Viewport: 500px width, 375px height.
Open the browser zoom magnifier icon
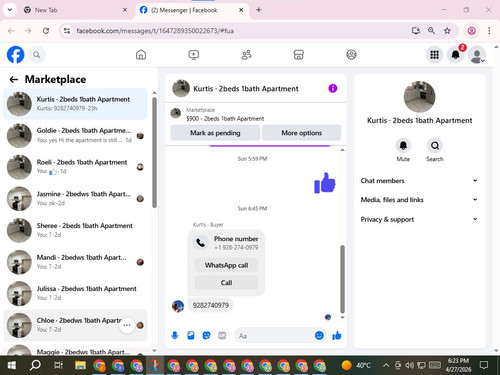click(x=431, y=31)
